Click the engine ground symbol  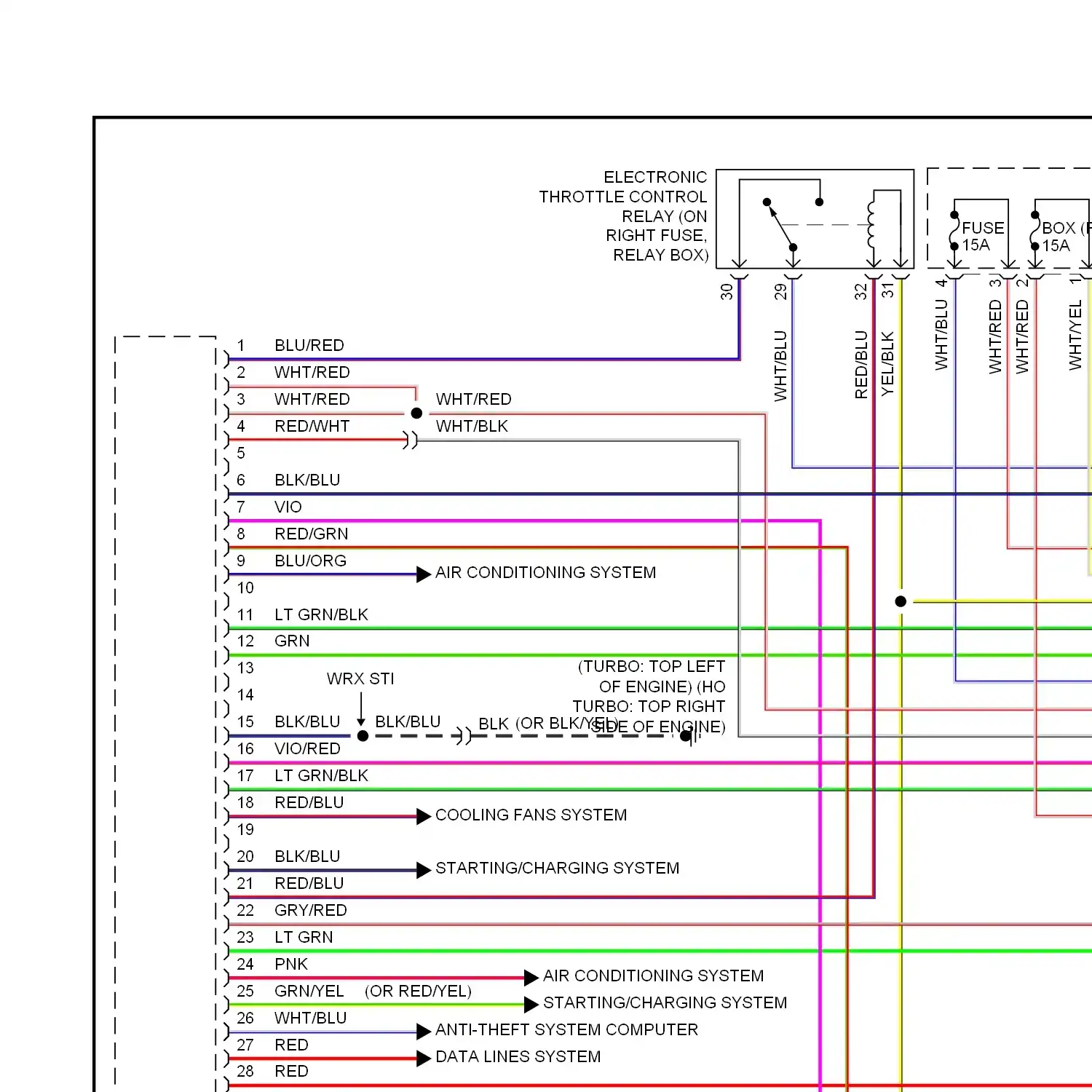(691, 736)
